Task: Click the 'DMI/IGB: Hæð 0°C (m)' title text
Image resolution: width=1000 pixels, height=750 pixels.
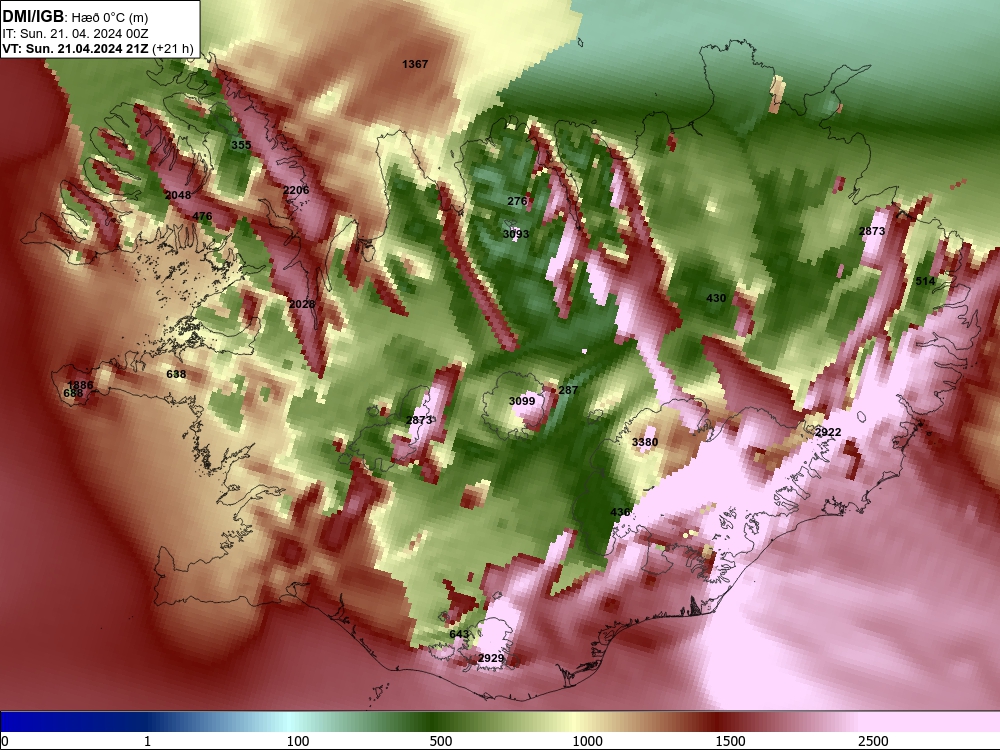Action: 75,17
